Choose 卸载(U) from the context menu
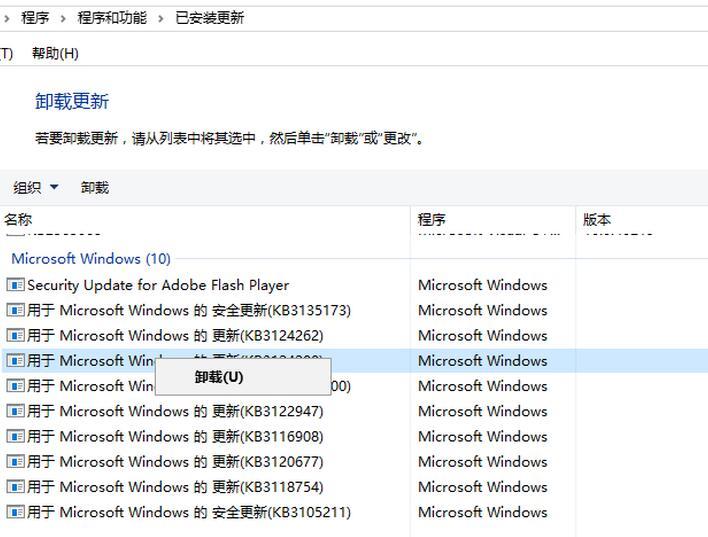Viewport: 708px width, 537px height. [x=243, y=377]
